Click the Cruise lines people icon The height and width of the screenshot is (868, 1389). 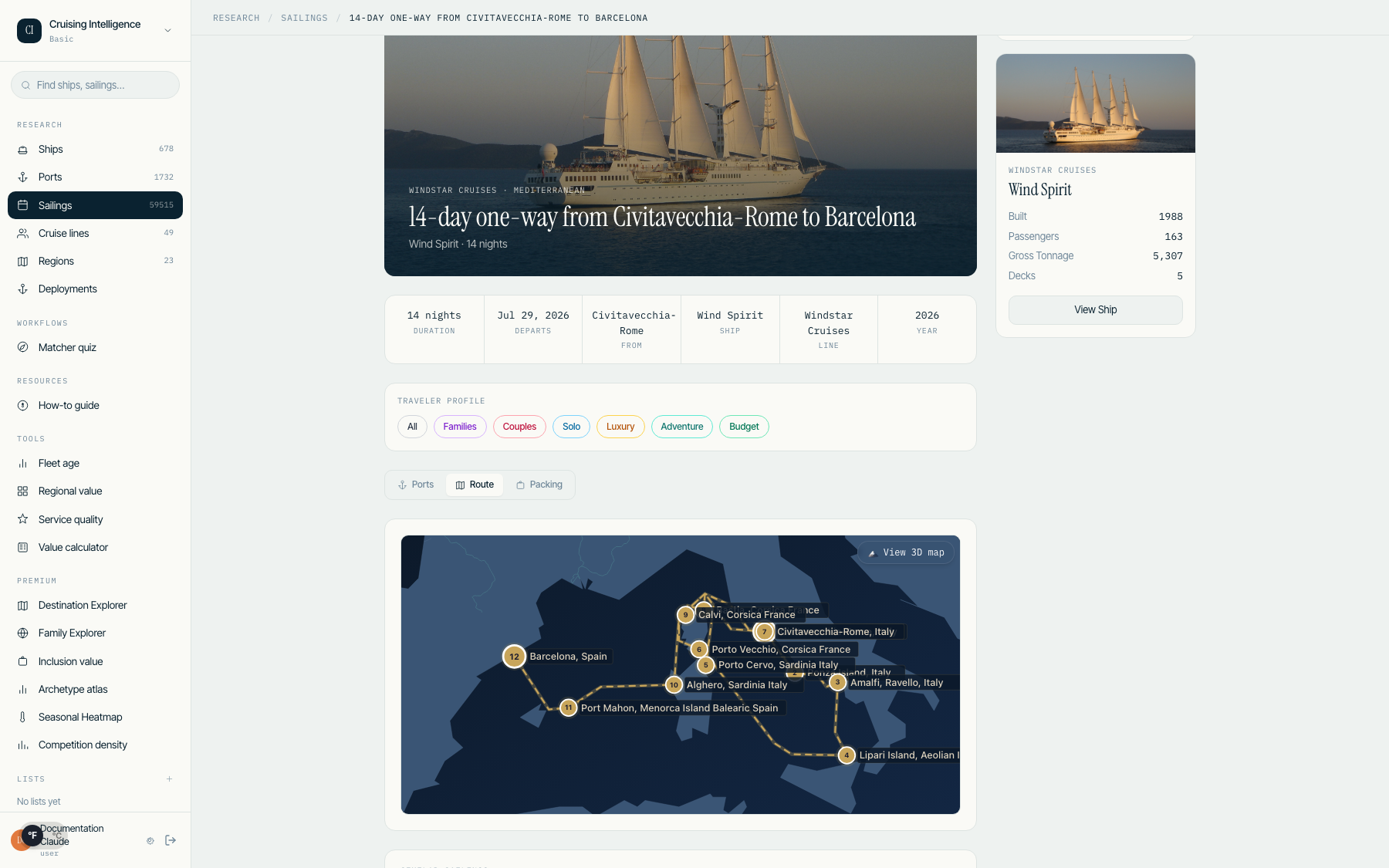23,233
